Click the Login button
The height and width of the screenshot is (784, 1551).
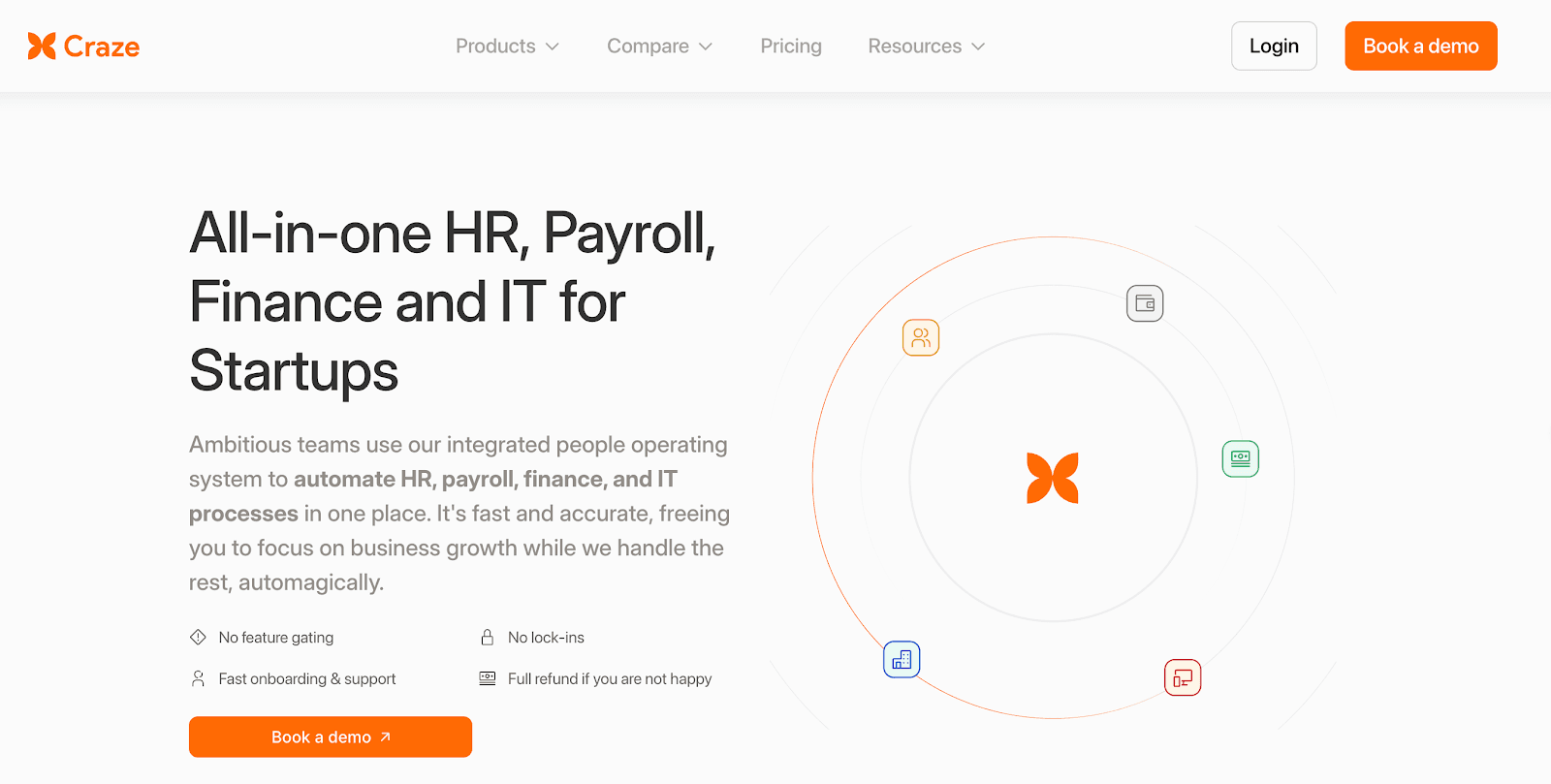(x=1274, y=46)
